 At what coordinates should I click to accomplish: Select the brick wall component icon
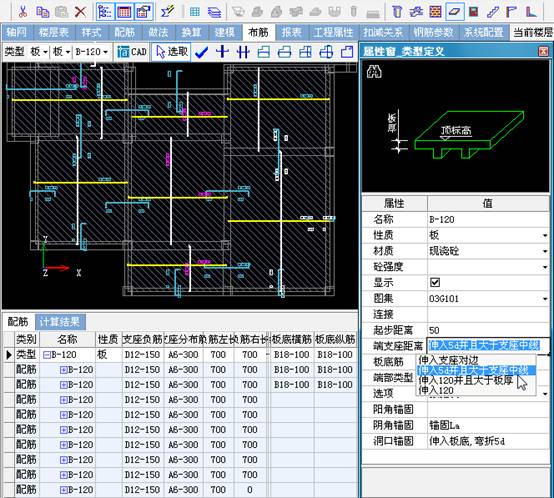point(435,12)
